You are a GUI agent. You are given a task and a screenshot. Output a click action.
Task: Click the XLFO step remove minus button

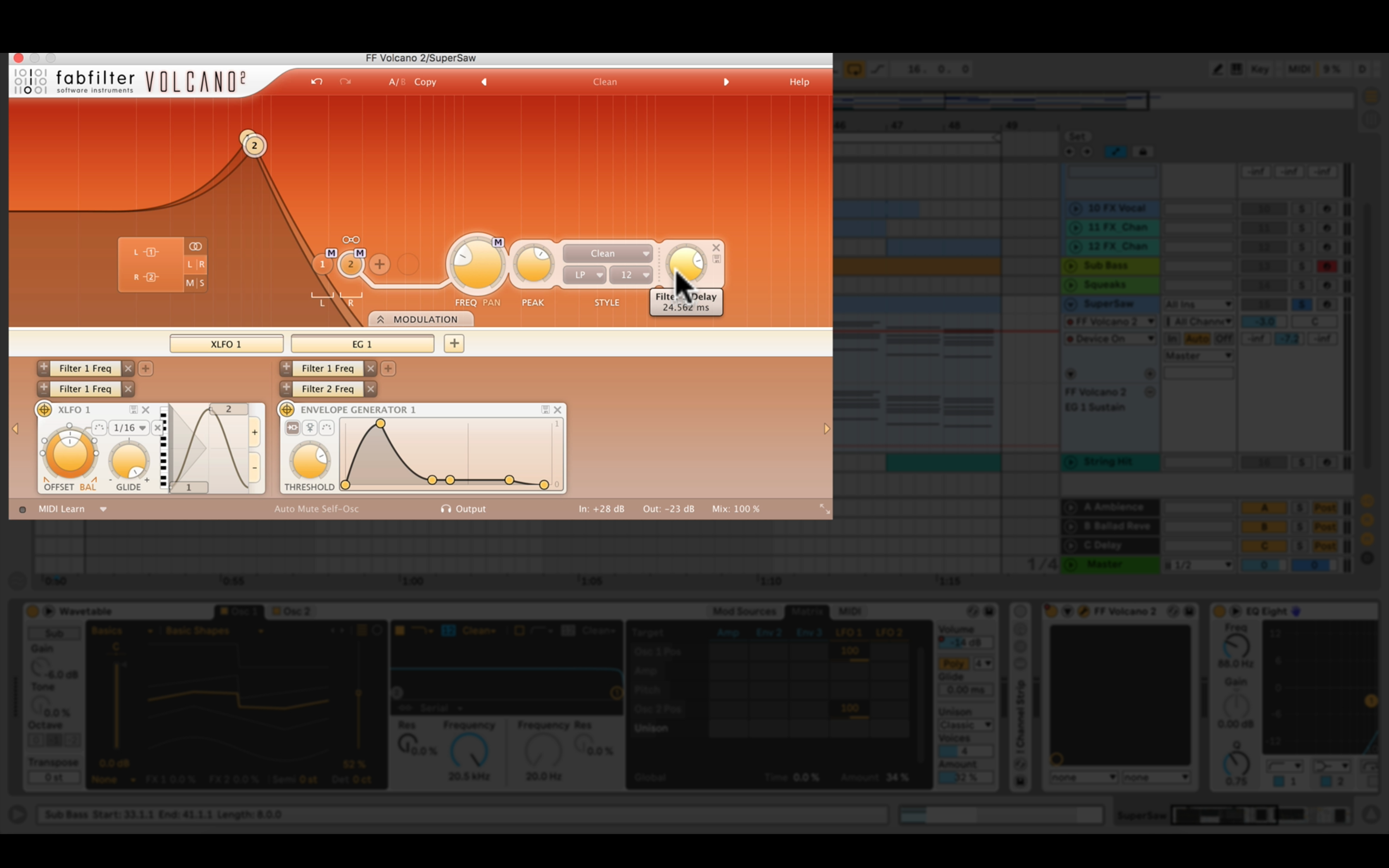tap(254, 468)
